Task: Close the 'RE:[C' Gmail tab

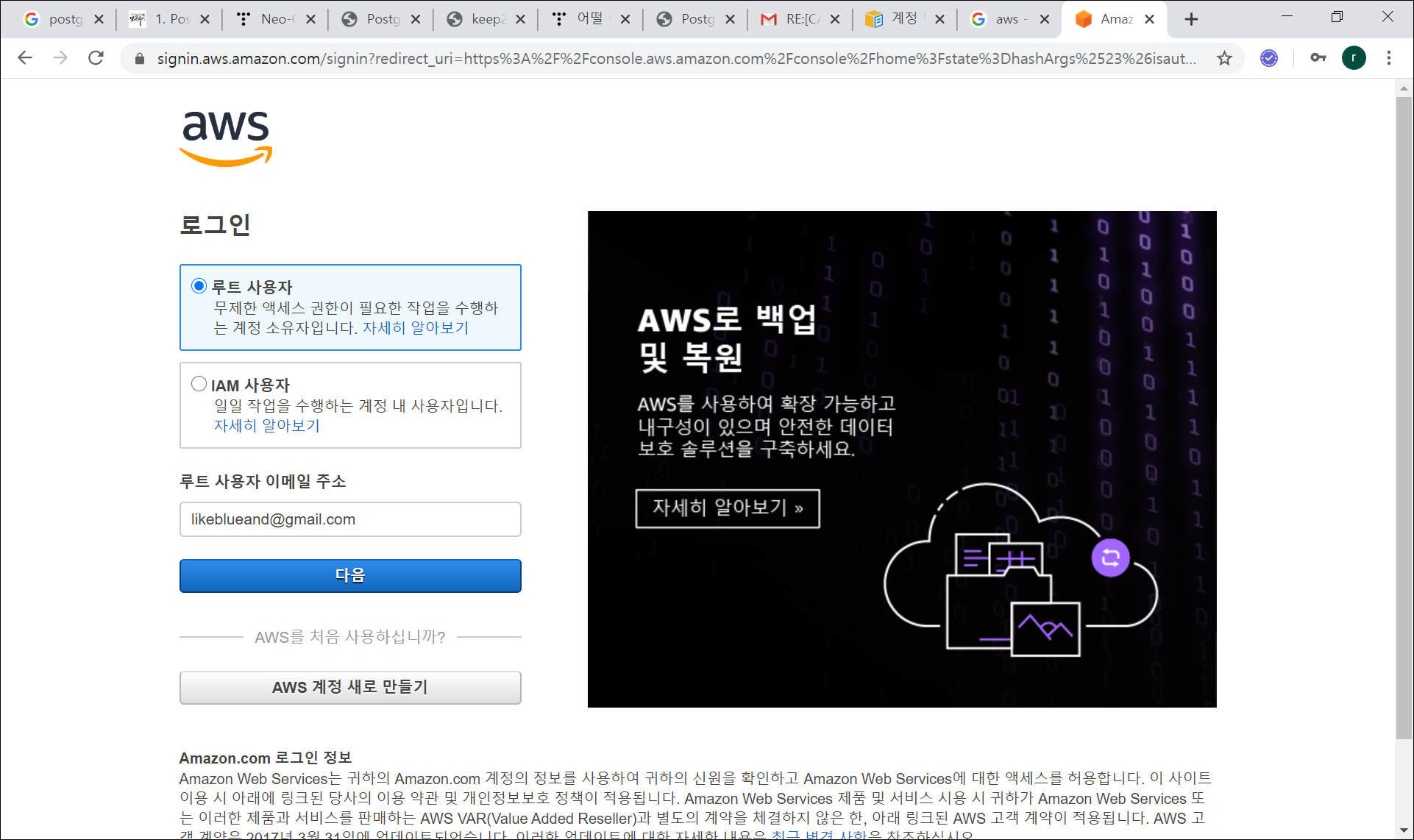Action: (835, 20)
